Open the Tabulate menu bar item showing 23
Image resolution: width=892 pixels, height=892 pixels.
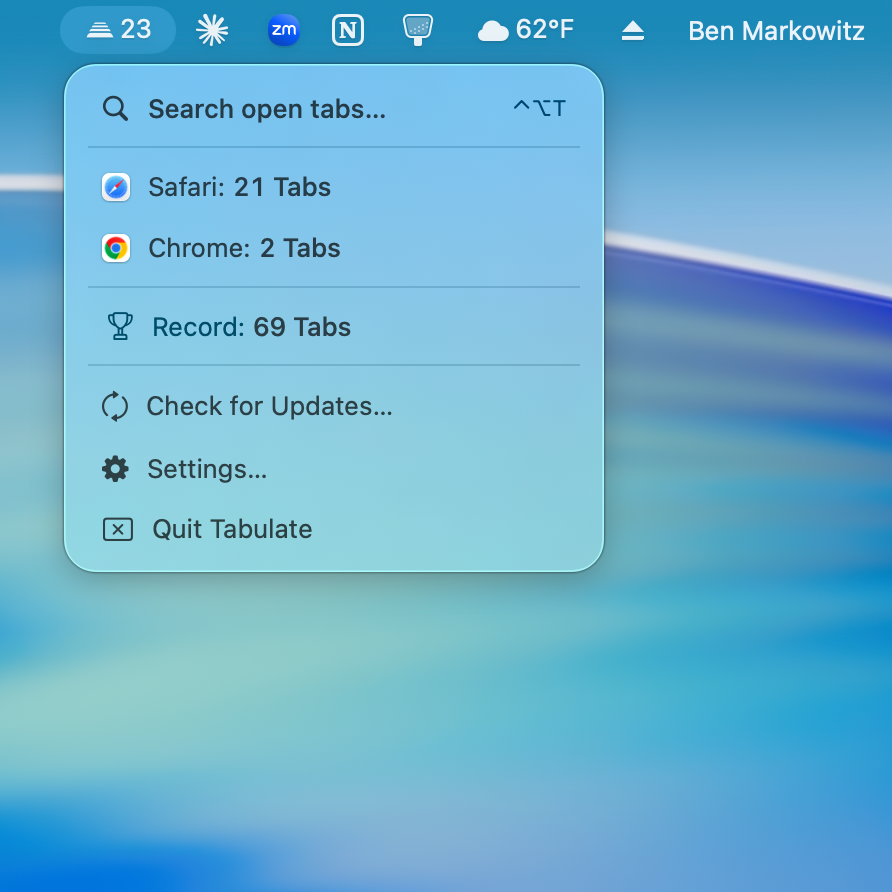point(118,30)
